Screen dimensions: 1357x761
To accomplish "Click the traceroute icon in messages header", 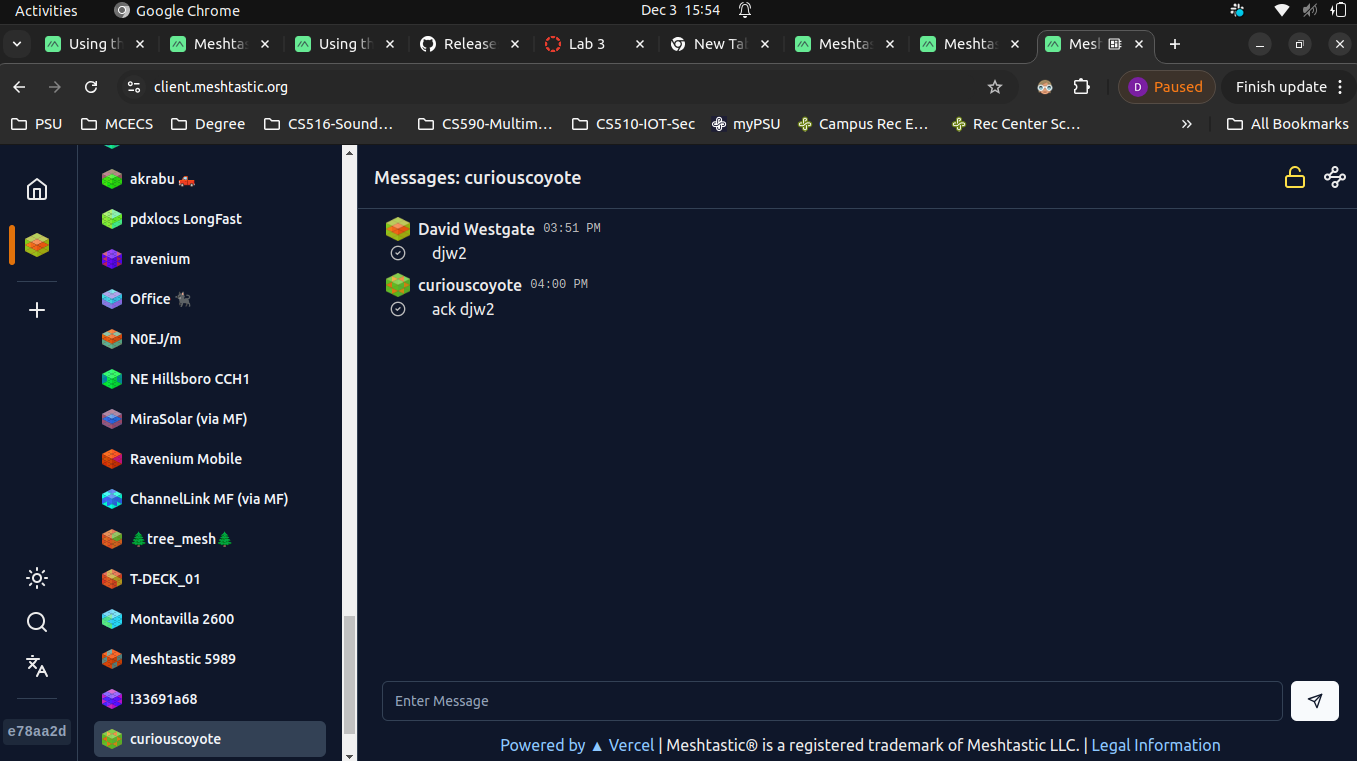I will click(1334, 178).
